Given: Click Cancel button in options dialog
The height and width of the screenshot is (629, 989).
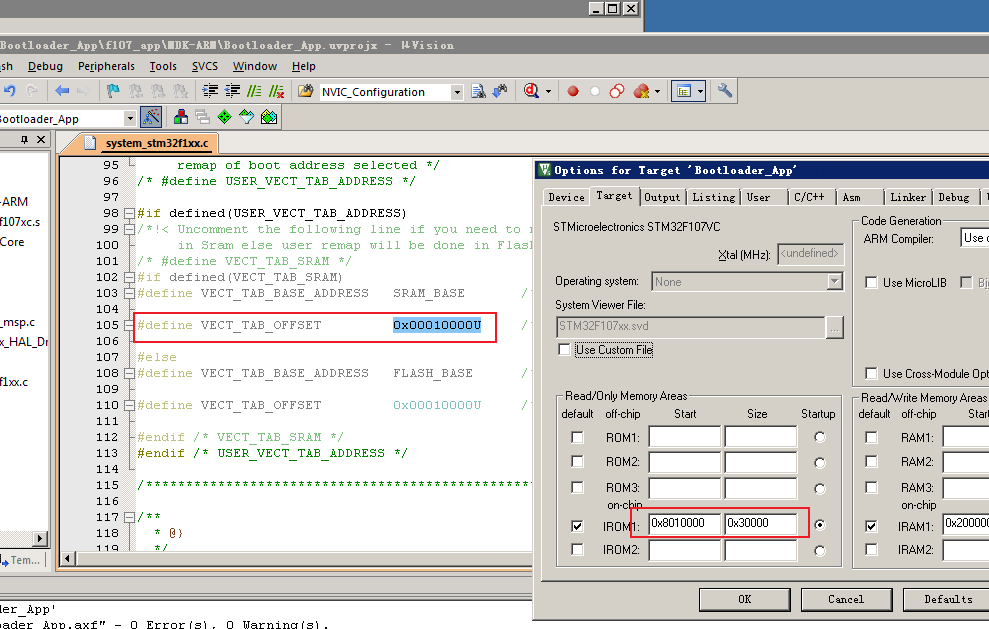Looking at the screenshot, I should (x=846, y=599).
